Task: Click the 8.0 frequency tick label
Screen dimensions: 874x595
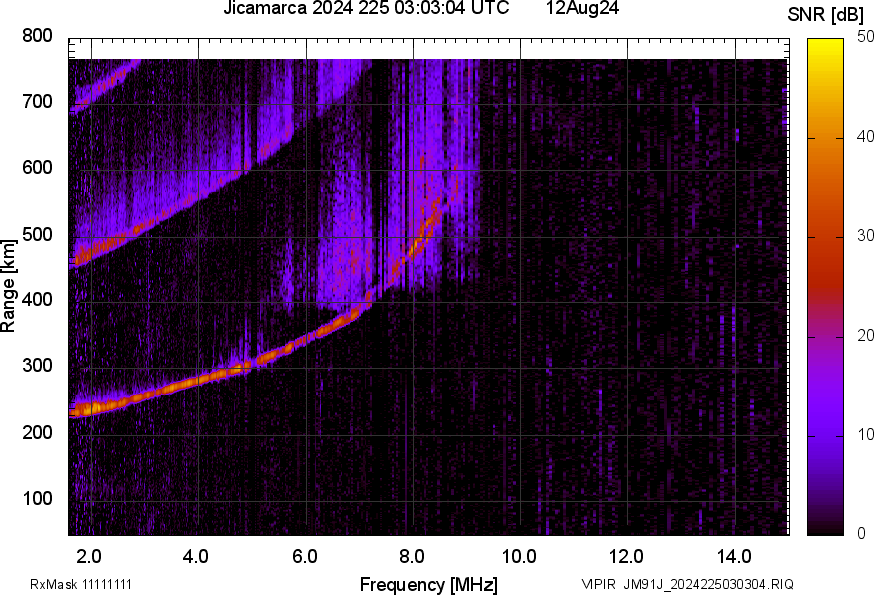Action: coord(412,556)
